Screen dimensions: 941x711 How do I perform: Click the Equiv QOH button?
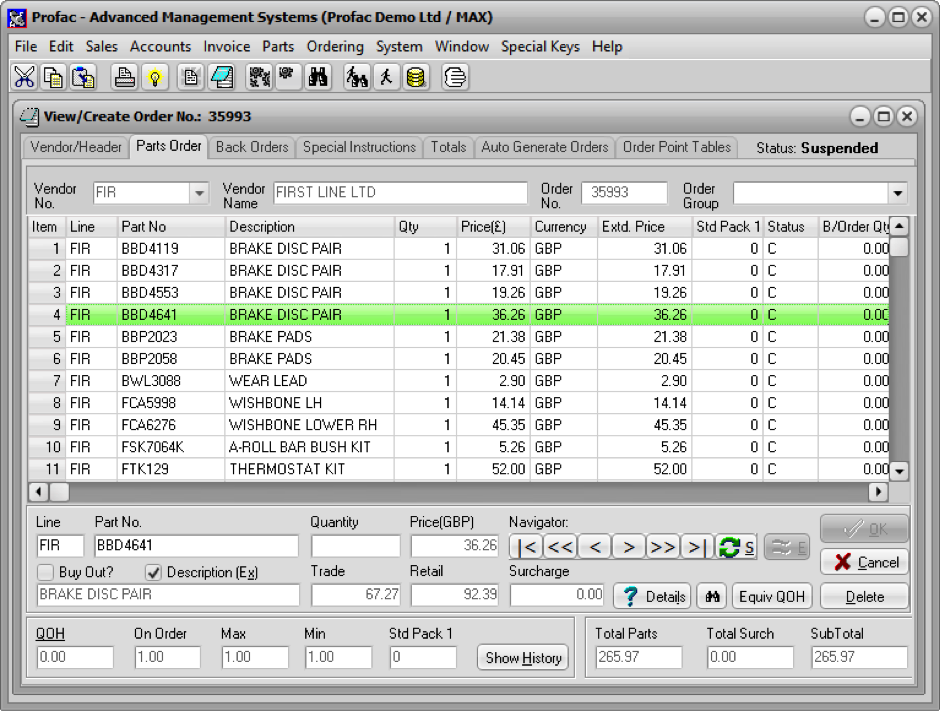[x=772, y=597]
